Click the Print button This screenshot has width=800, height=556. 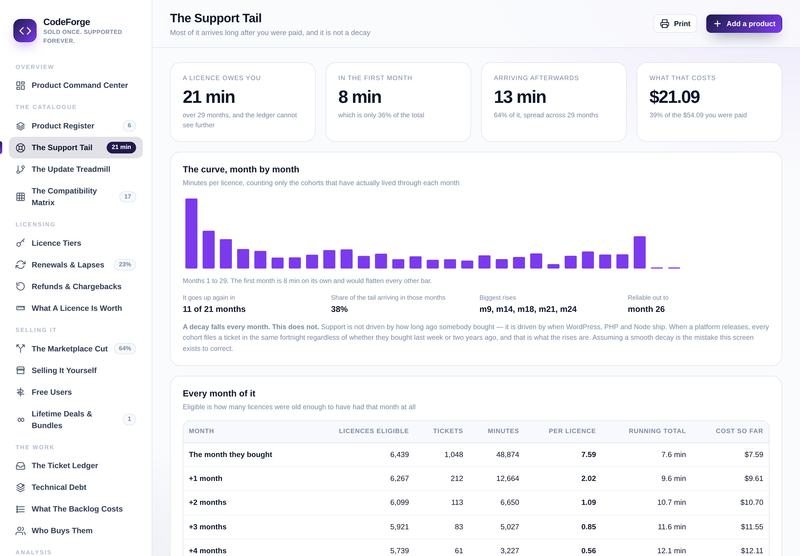tap(675, 24)
